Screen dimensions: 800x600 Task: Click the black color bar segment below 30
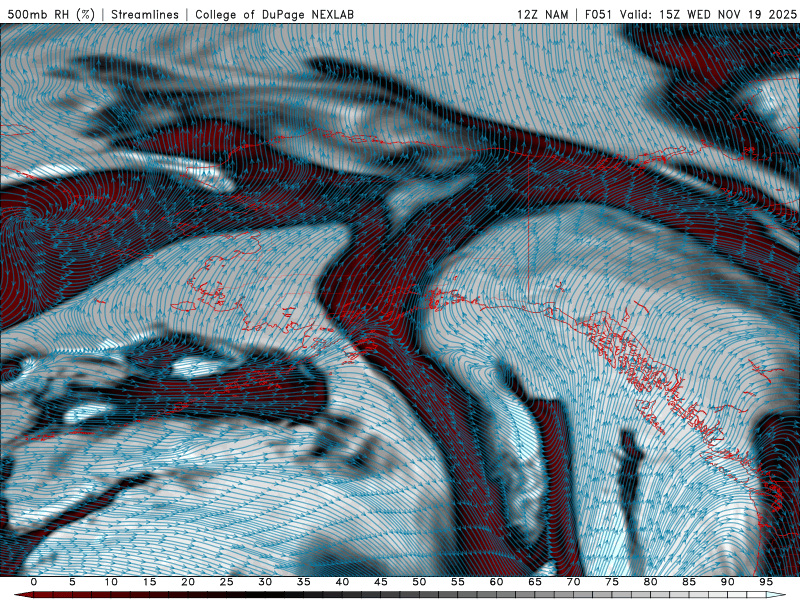point(265,595)
